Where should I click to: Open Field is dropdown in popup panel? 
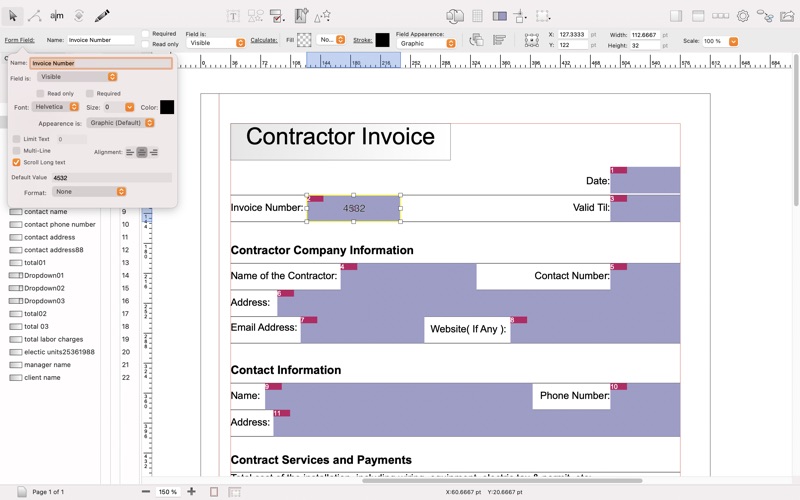(77, 77)
